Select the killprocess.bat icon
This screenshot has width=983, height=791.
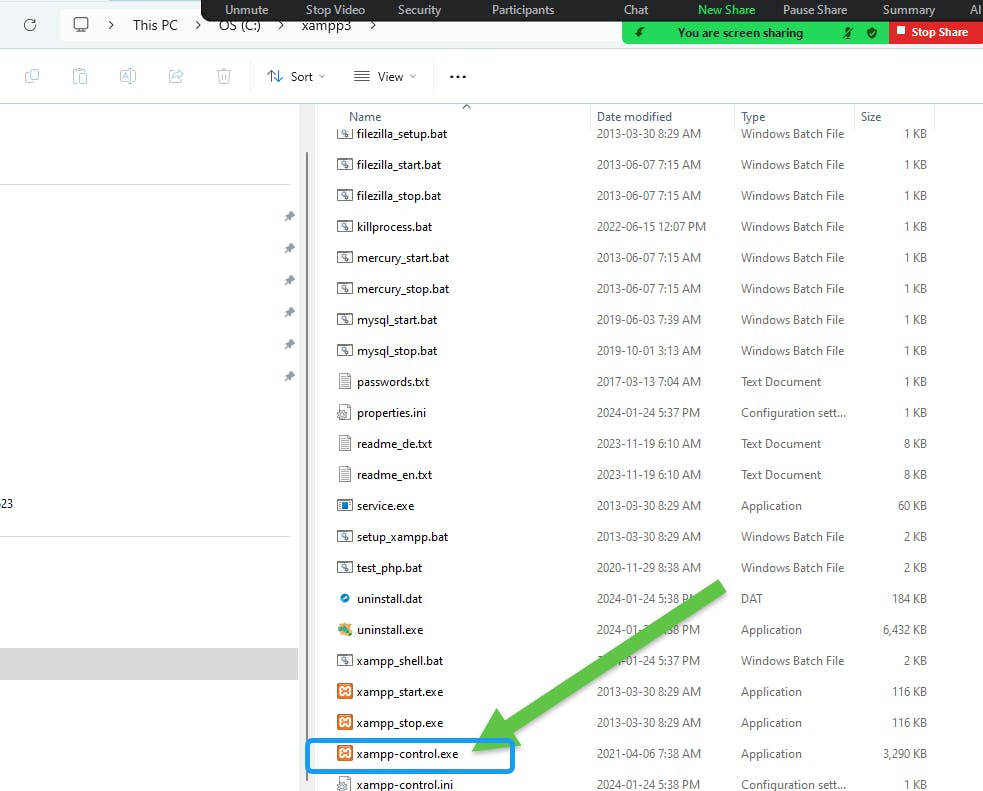tap(345, 226)
